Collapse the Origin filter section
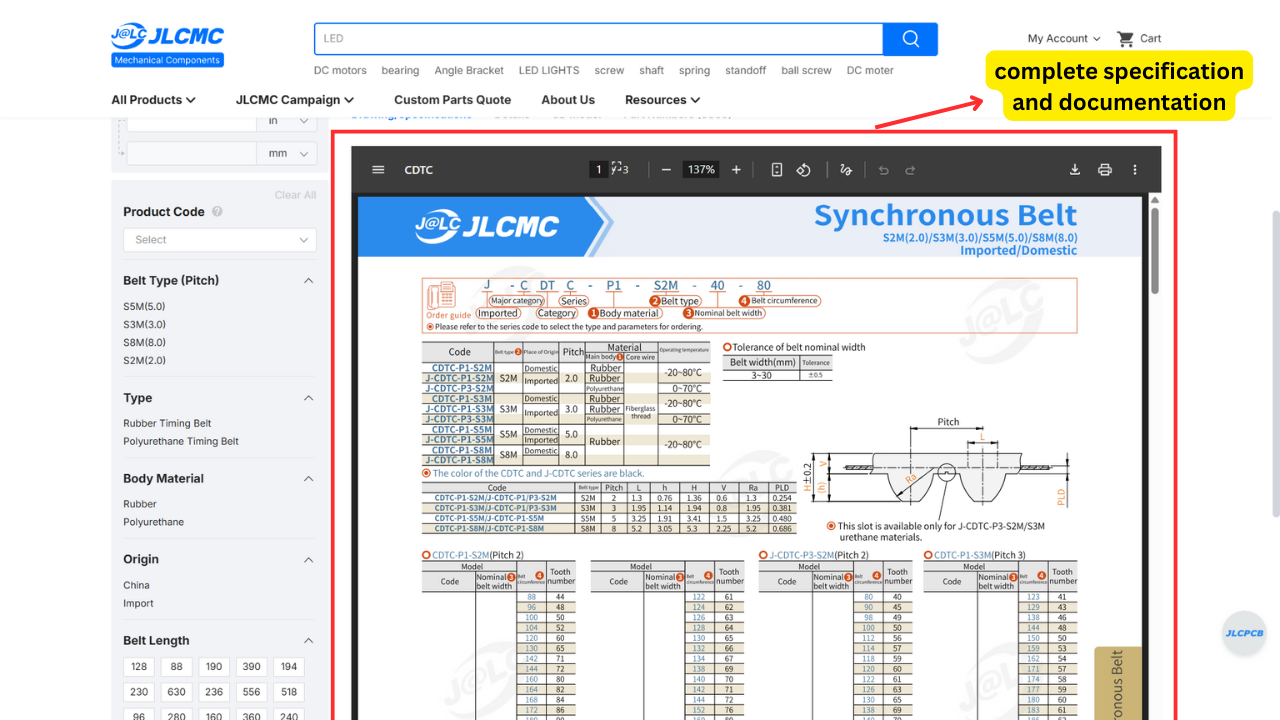Viewport: 1280px width, 720px height. [308, 560]
